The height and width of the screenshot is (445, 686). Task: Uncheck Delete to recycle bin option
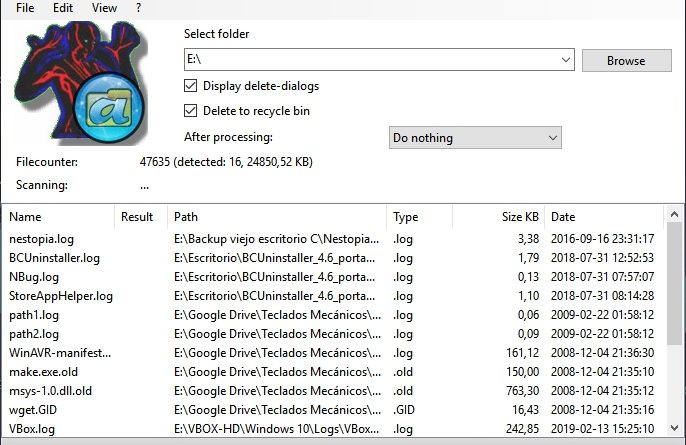point(191,111)
